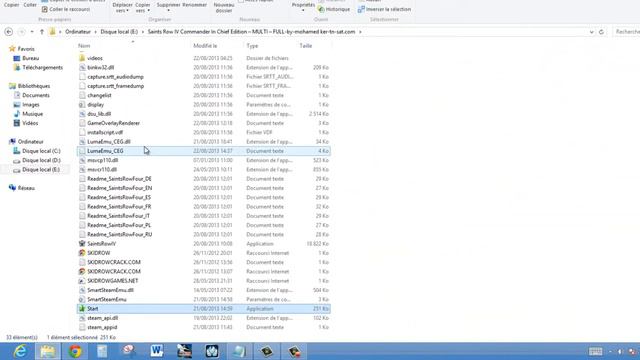The height and width of the screenshot is (360, 640).
Task: Select steam_api.dll file
Action: [102, 318]
